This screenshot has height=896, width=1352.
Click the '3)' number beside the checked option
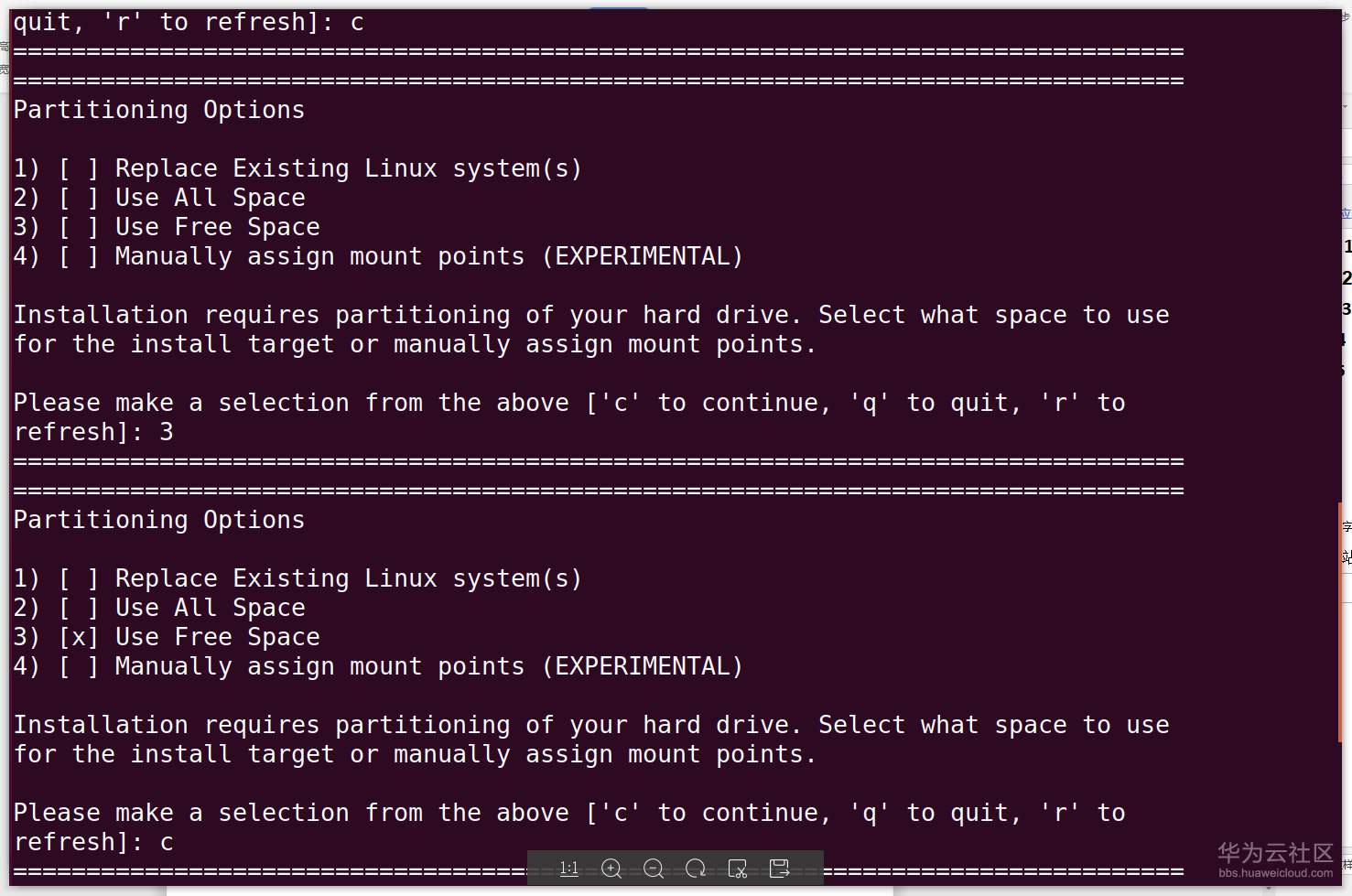[27, 637]
